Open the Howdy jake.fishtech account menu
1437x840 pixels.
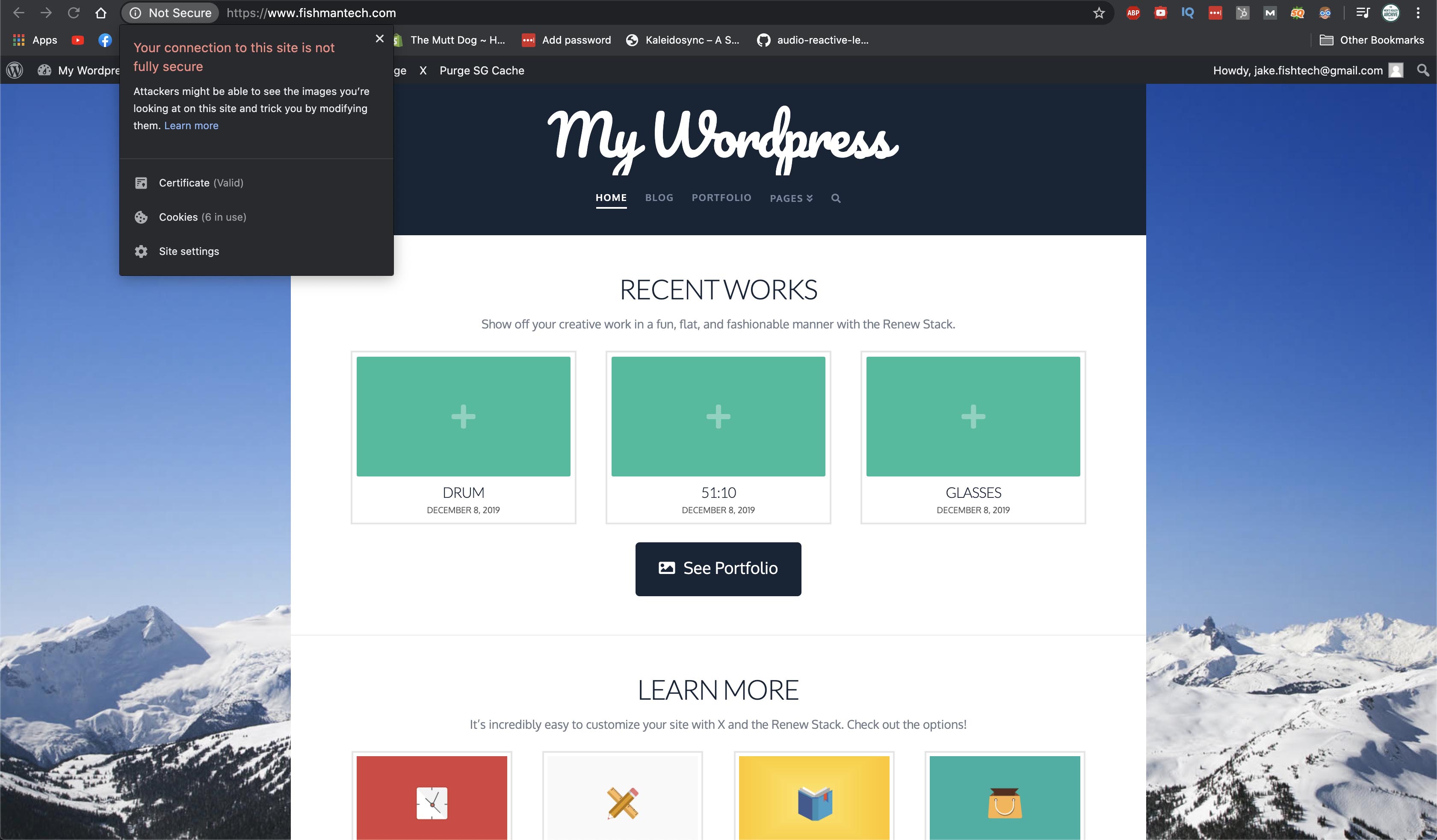tap(1307, 70)
